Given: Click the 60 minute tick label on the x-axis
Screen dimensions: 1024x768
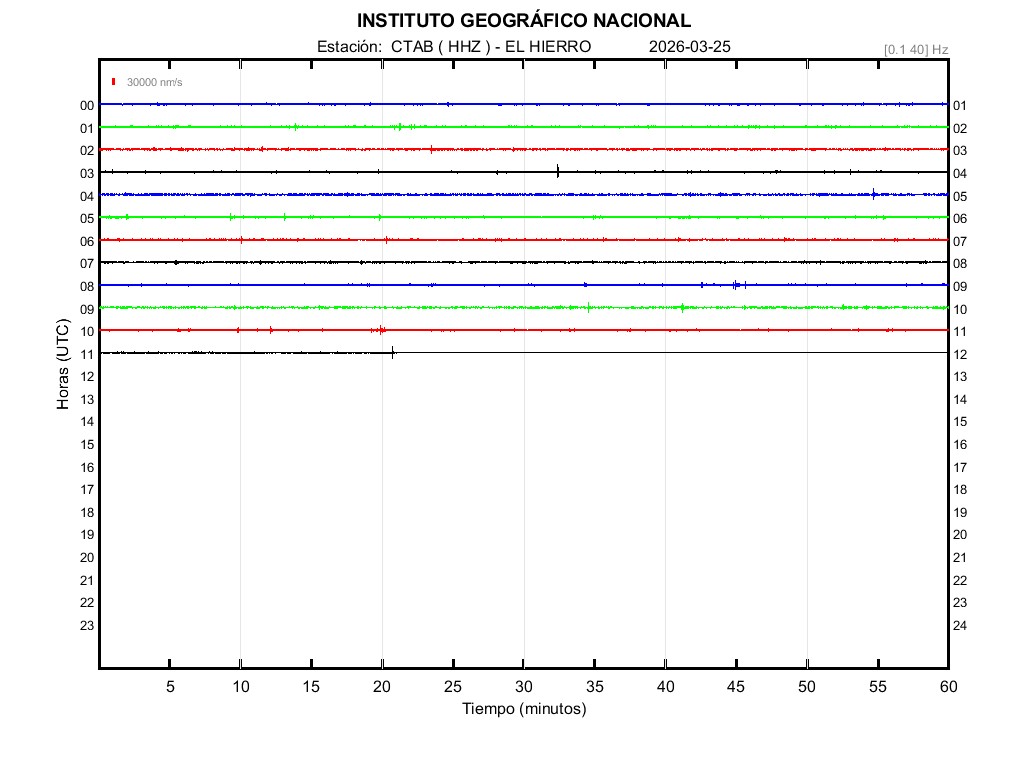Looking at the screenshot, I should [x=947, y=687].
